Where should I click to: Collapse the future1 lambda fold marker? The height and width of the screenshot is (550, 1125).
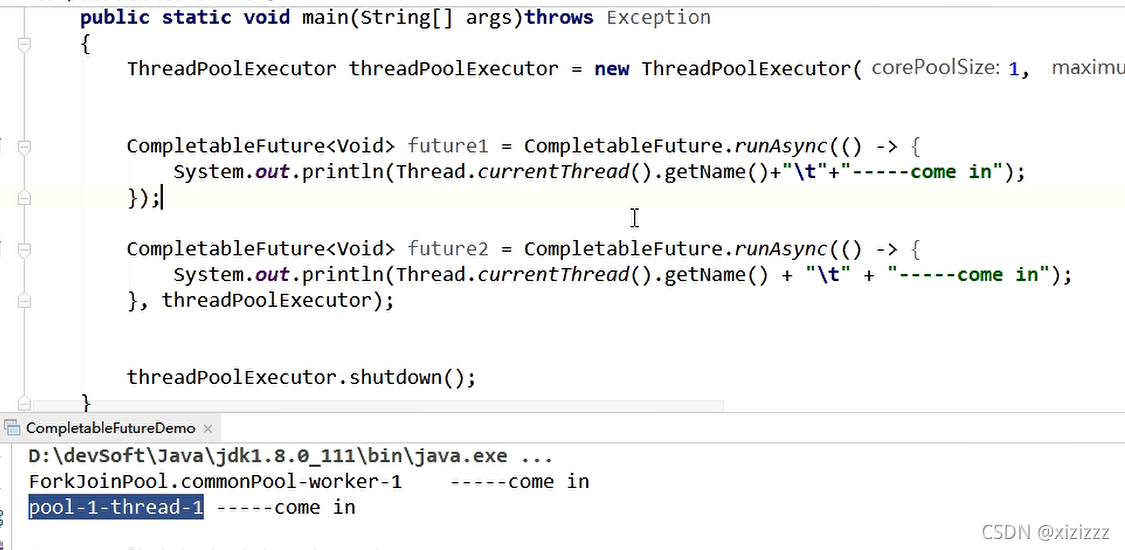point(24,147)
